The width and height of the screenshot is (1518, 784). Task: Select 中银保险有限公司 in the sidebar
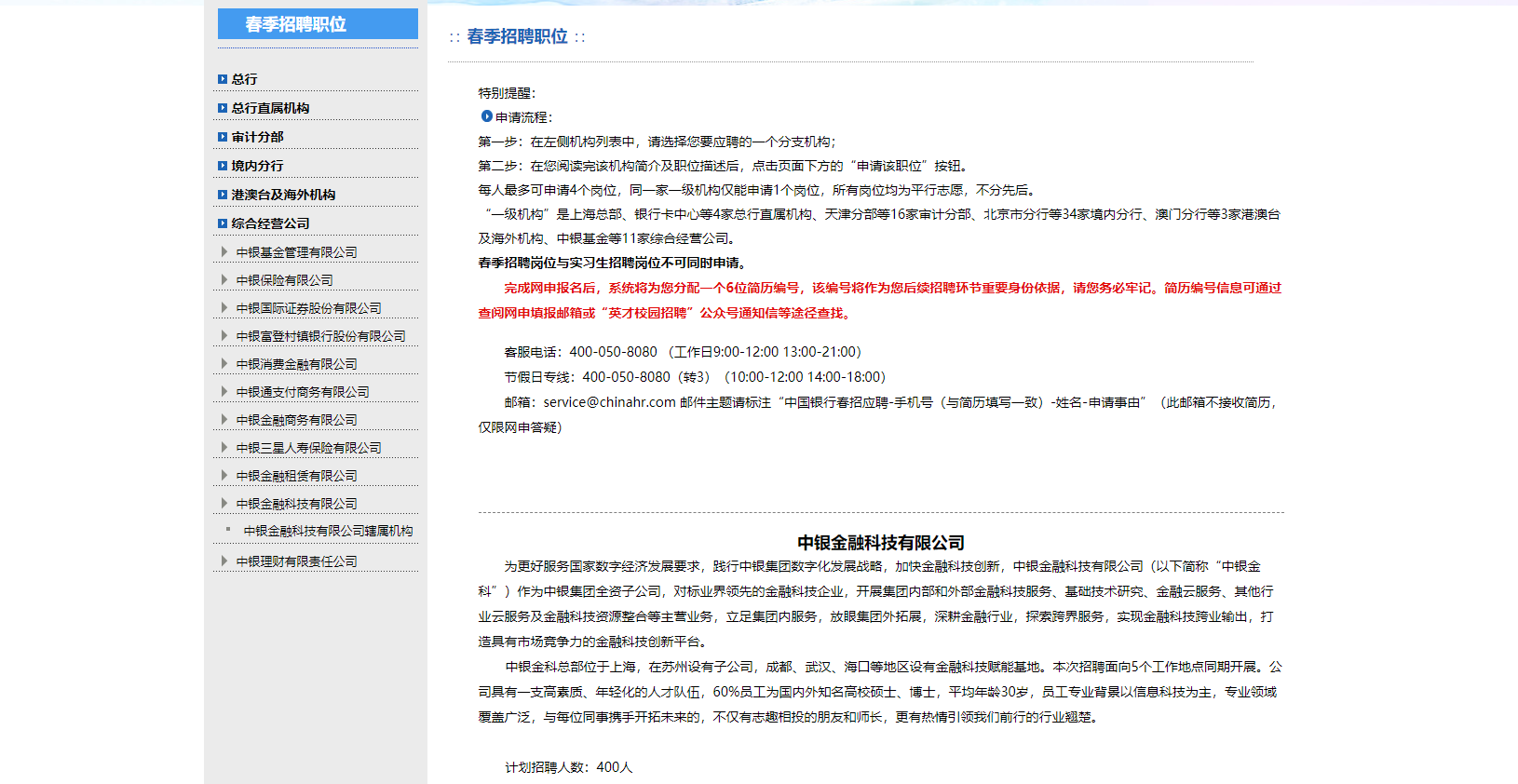point(284,280)
